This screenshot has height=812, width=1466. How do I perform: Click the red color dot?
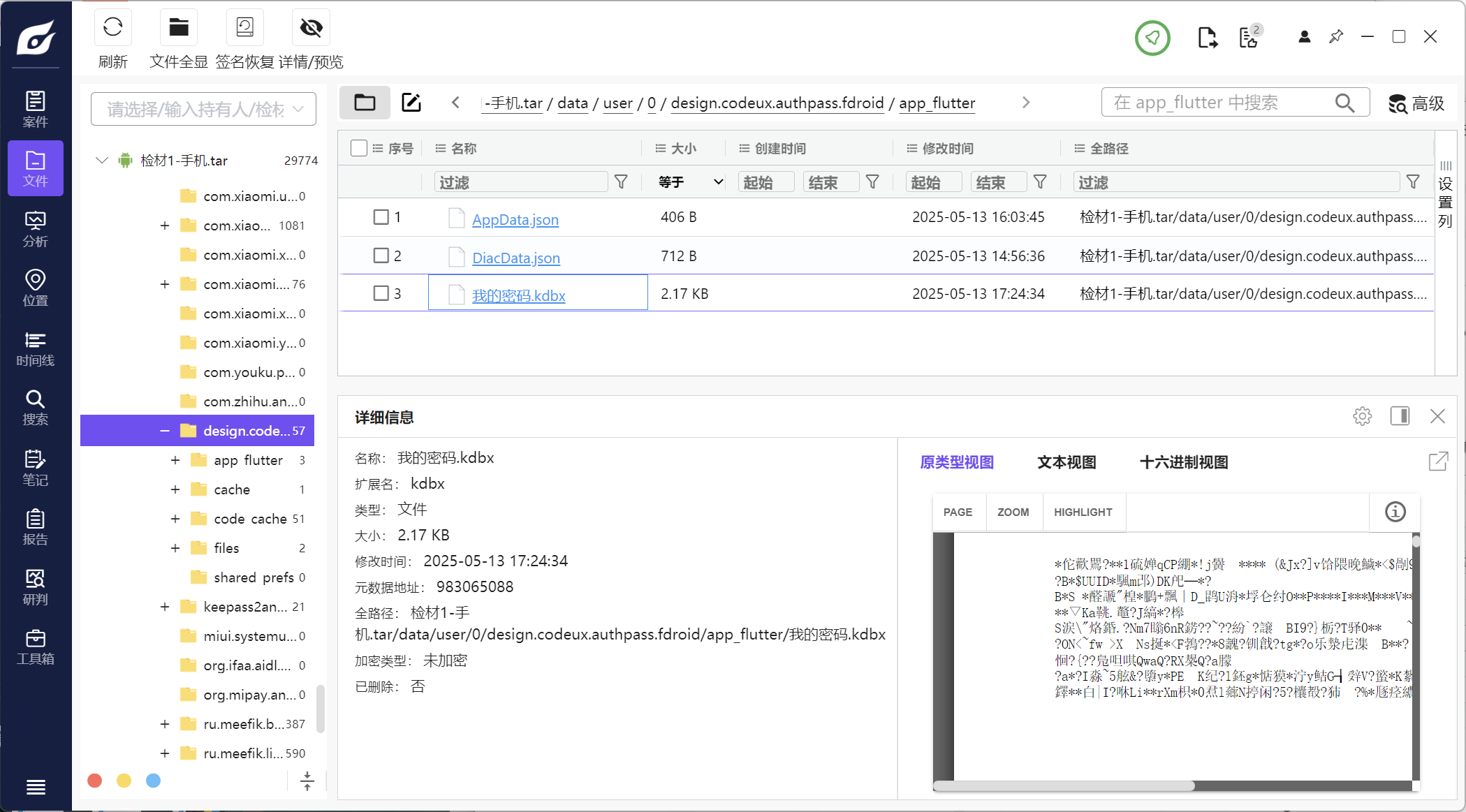95,781
